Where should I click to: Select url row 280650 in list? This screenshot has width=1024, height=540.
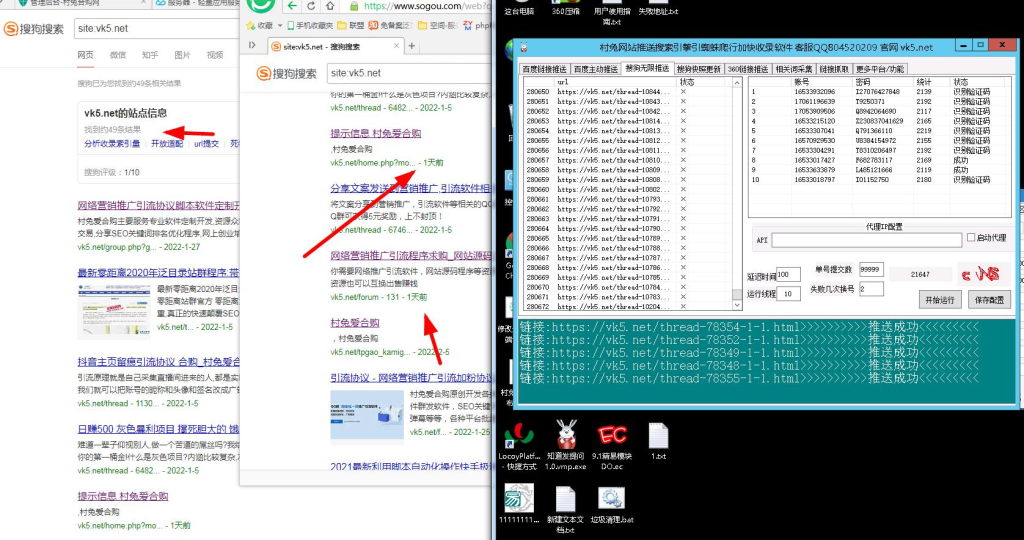[628, 92]
